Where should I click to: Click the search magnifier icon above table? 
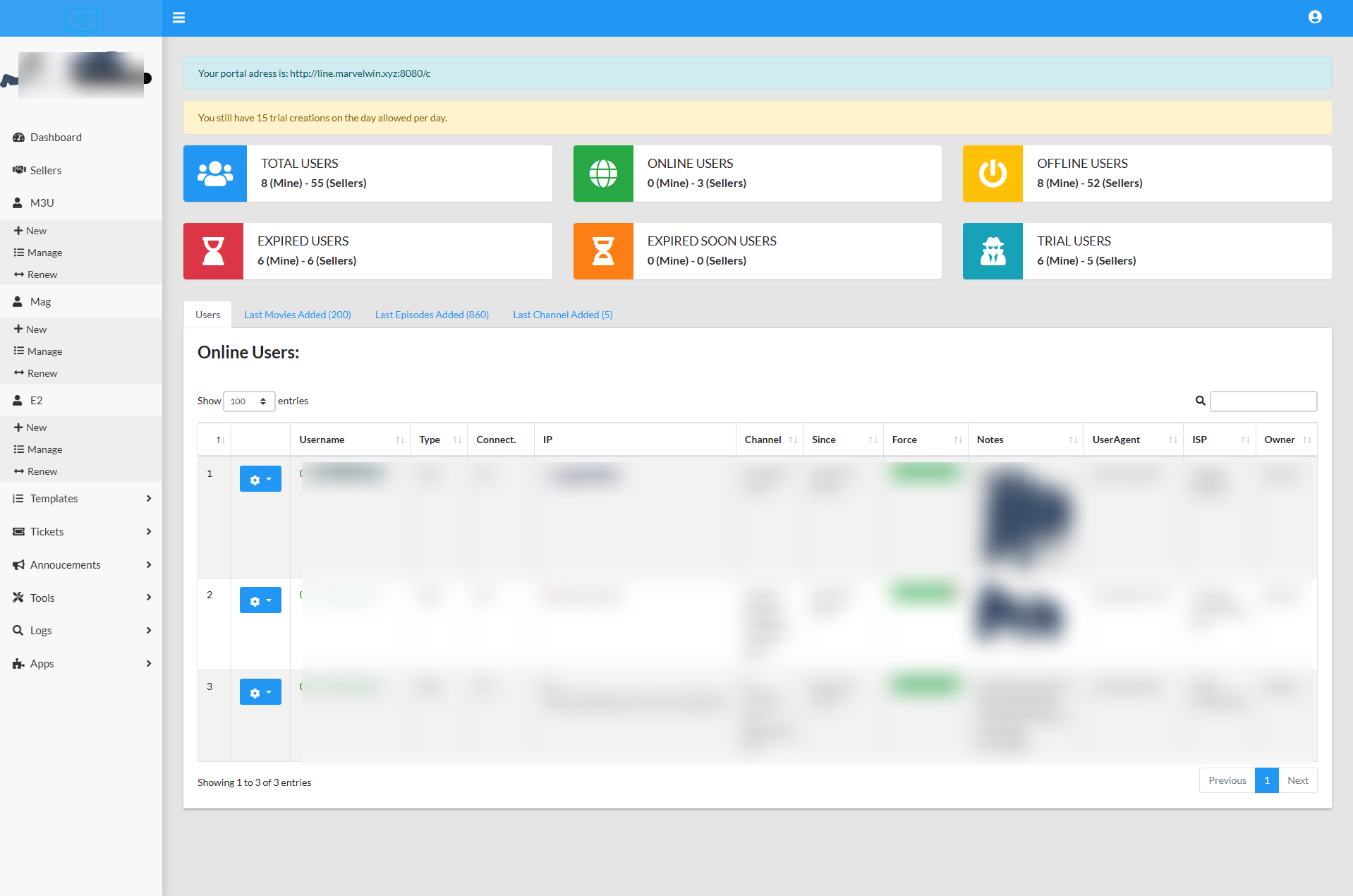point(1200,401)
